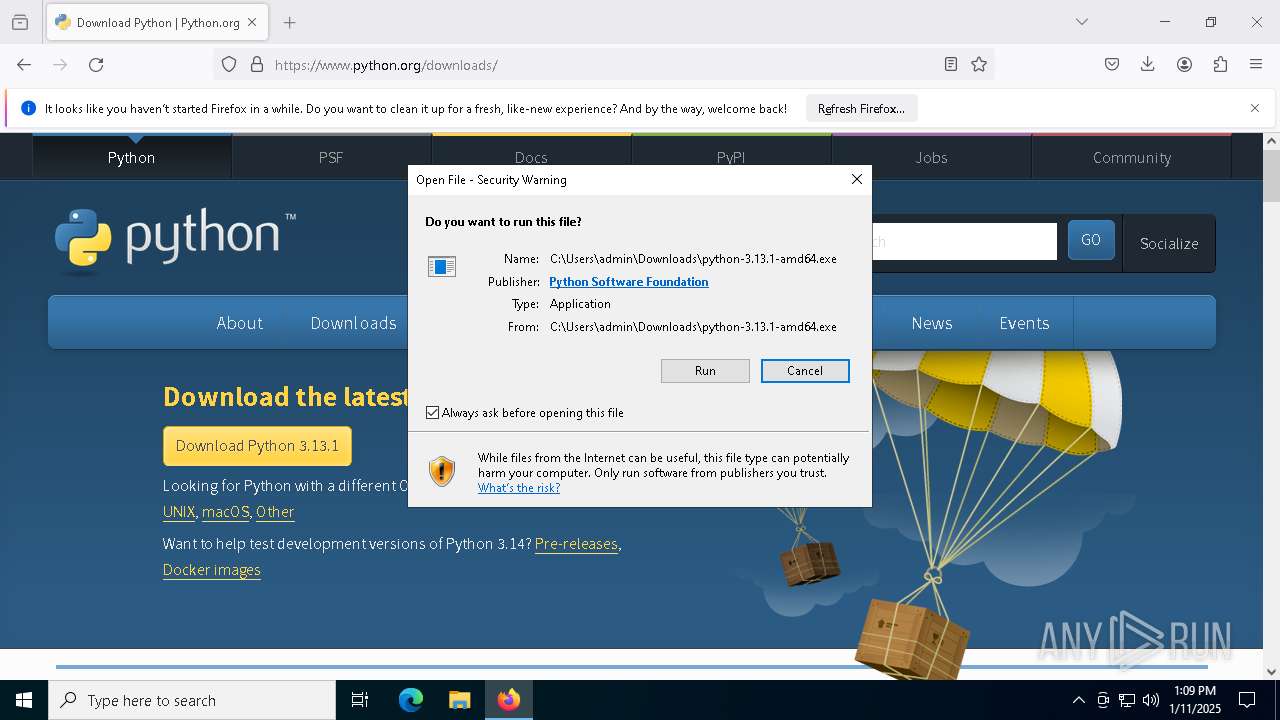
Task: Open the UNIX download link
Action: coord(179,512)
